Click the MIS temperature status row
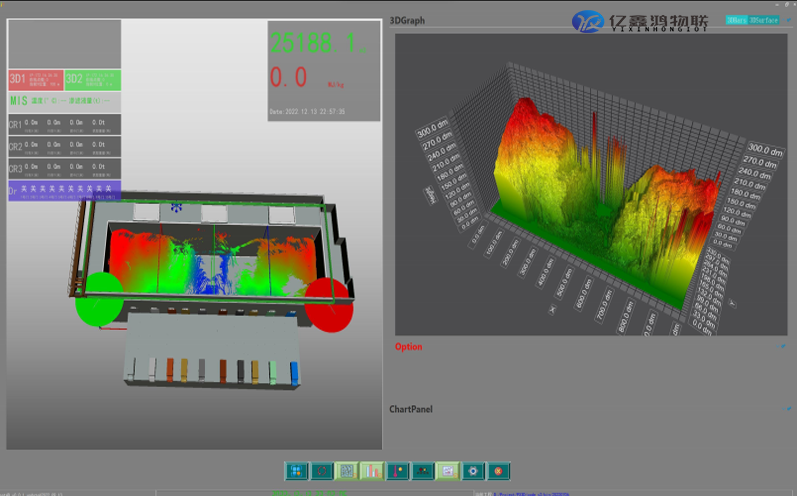 65,101
